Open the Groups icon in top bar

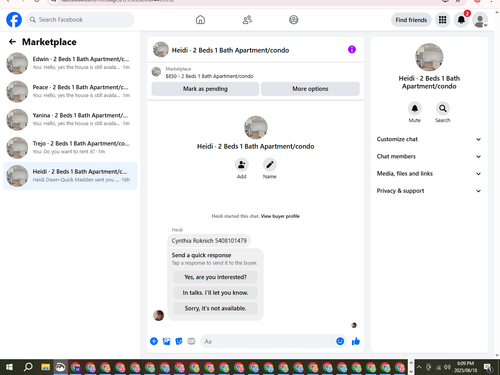pyautogui.click(x=293, y=20)
